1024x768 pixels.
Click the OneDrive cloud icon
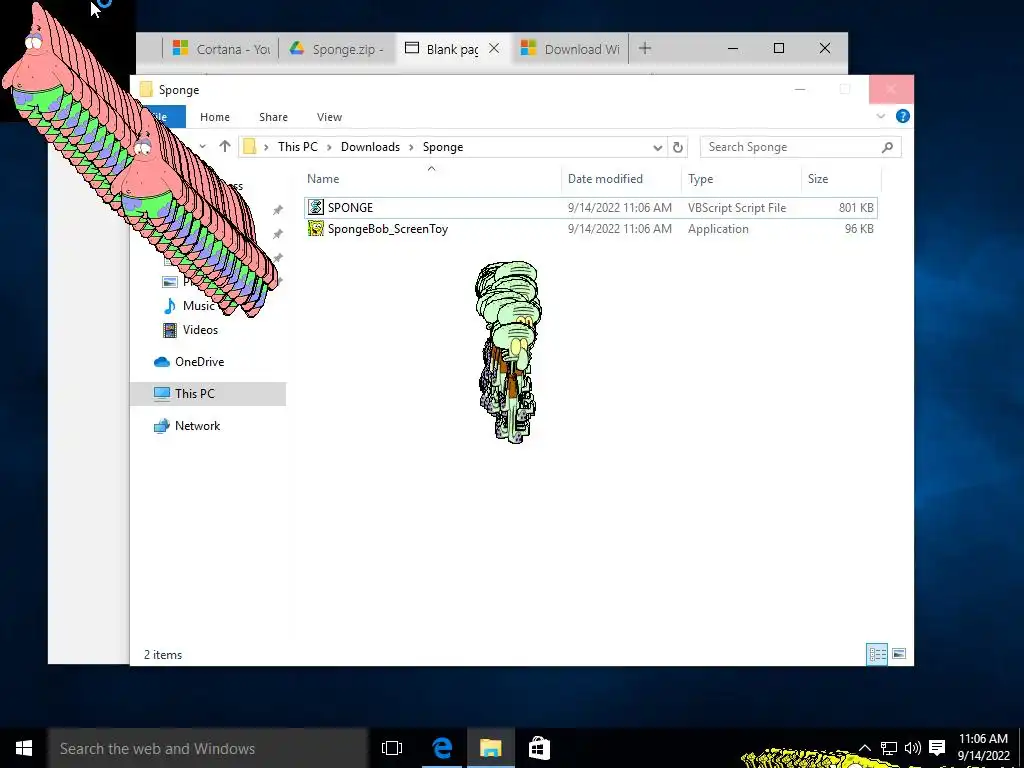(x=162, y=362)
